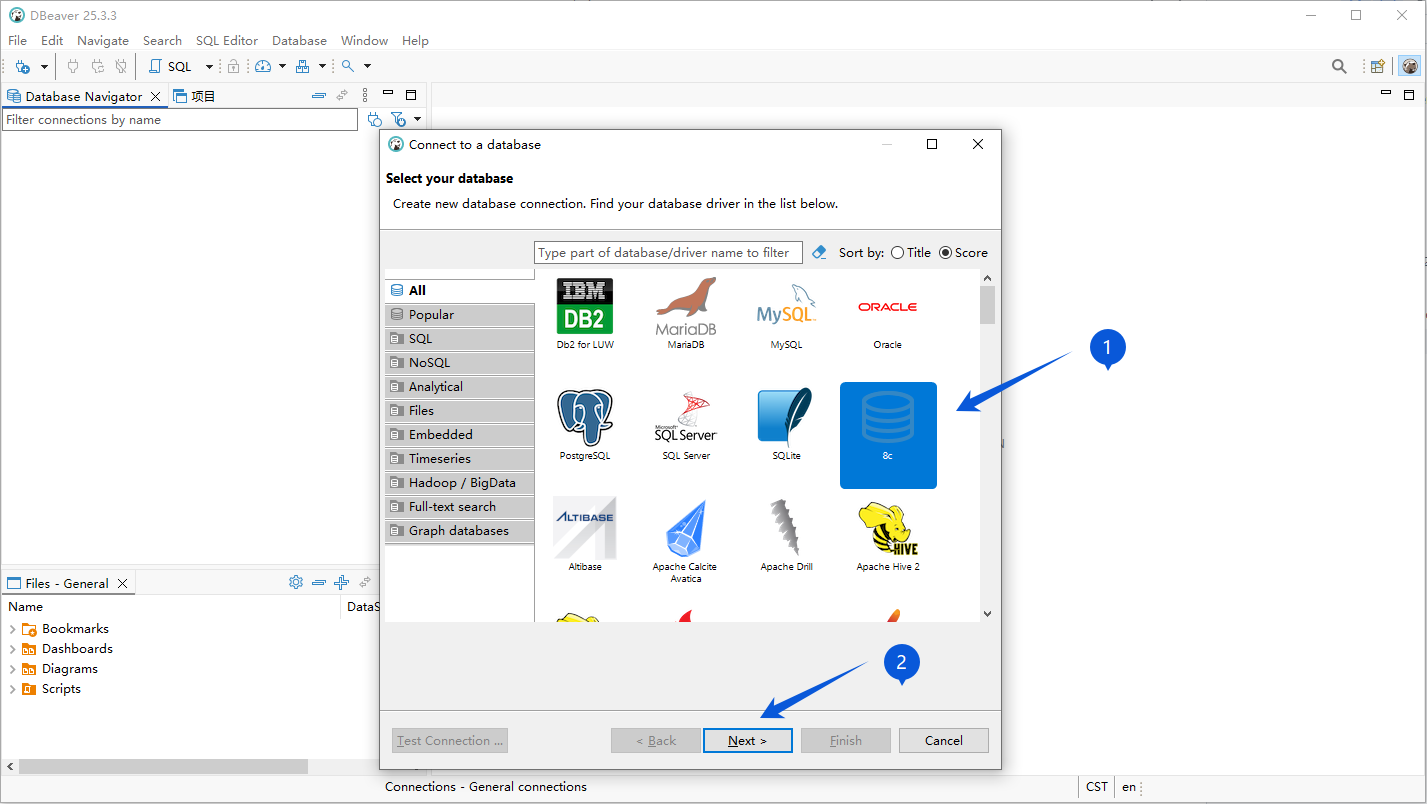Click the blue magnifier search toolbar icon
Screen dimensions: 1427x804
(x=348, y=66)
